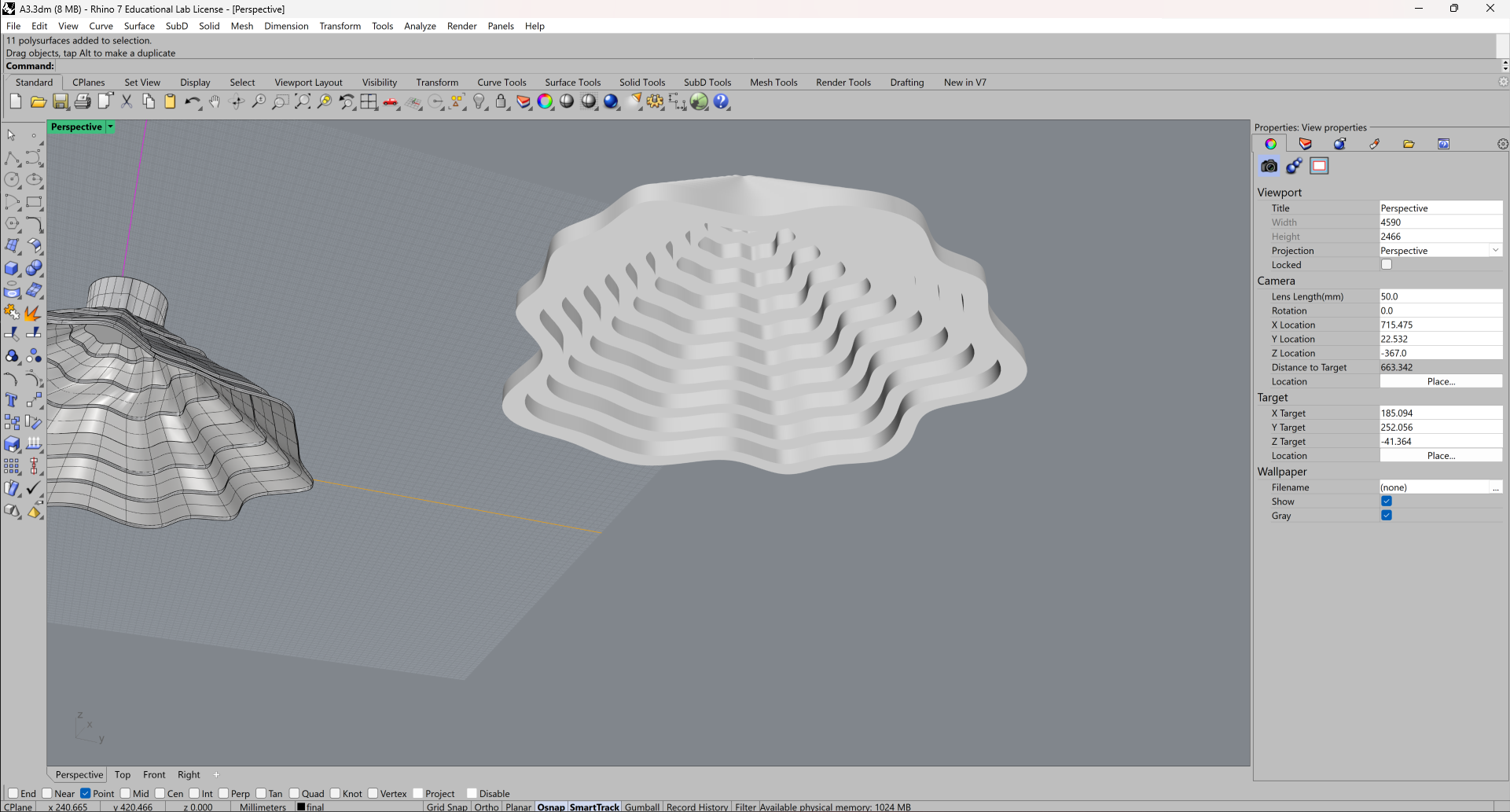Uncheck the Point osnap checkbox
Screen dimensions: 1510x812
[86, 793]
